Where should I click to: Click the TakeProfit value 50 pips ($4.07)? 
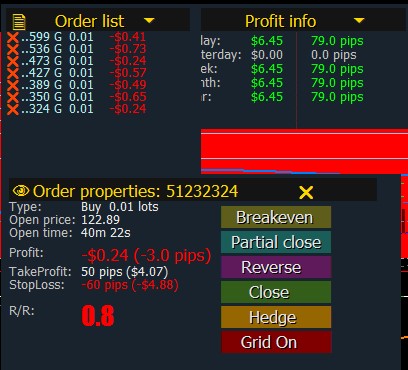coord(125,272)
